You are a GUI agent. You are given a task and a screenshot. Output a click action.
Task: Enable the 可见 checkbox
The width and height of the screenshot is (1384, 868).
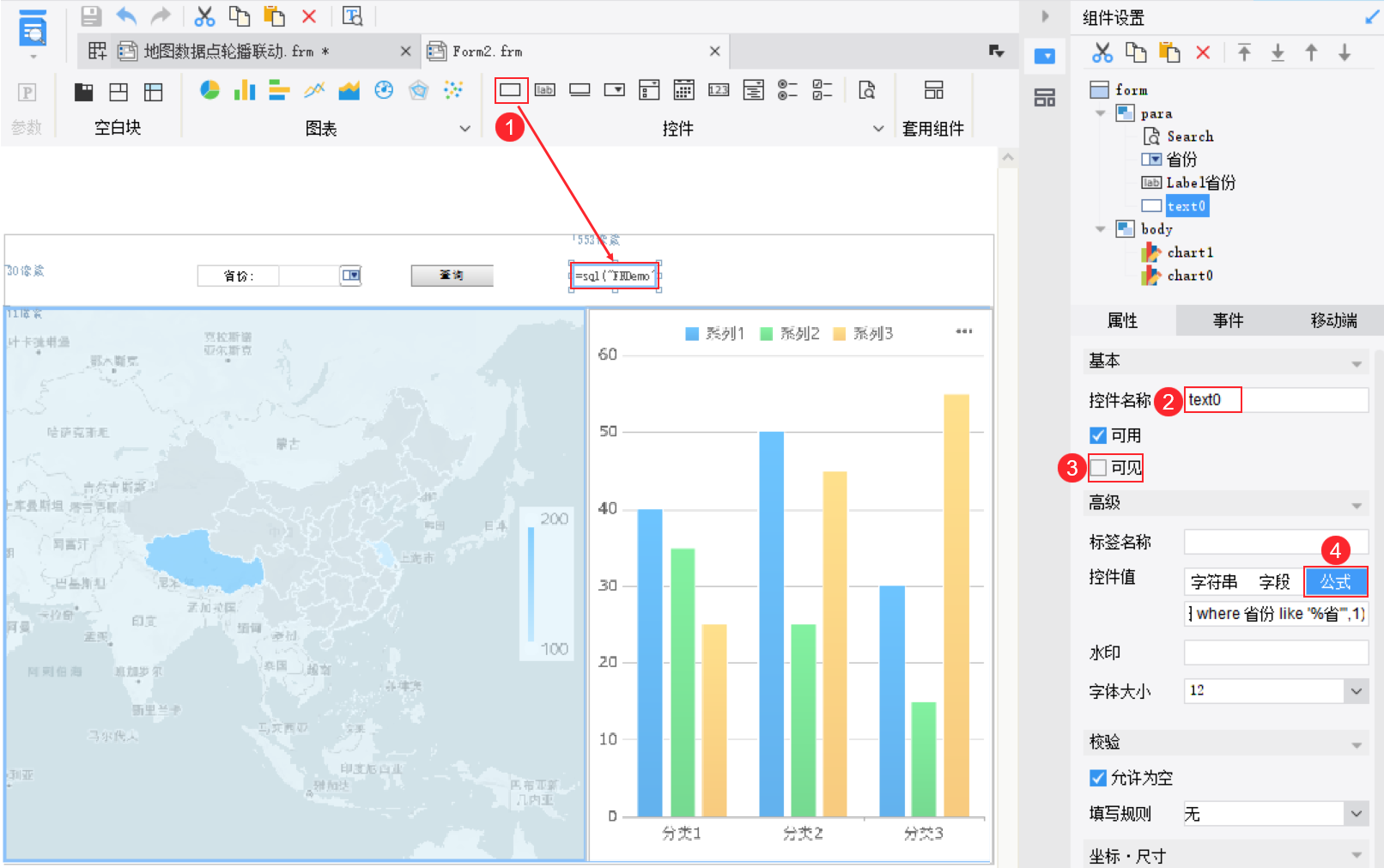coord(1098,468)
